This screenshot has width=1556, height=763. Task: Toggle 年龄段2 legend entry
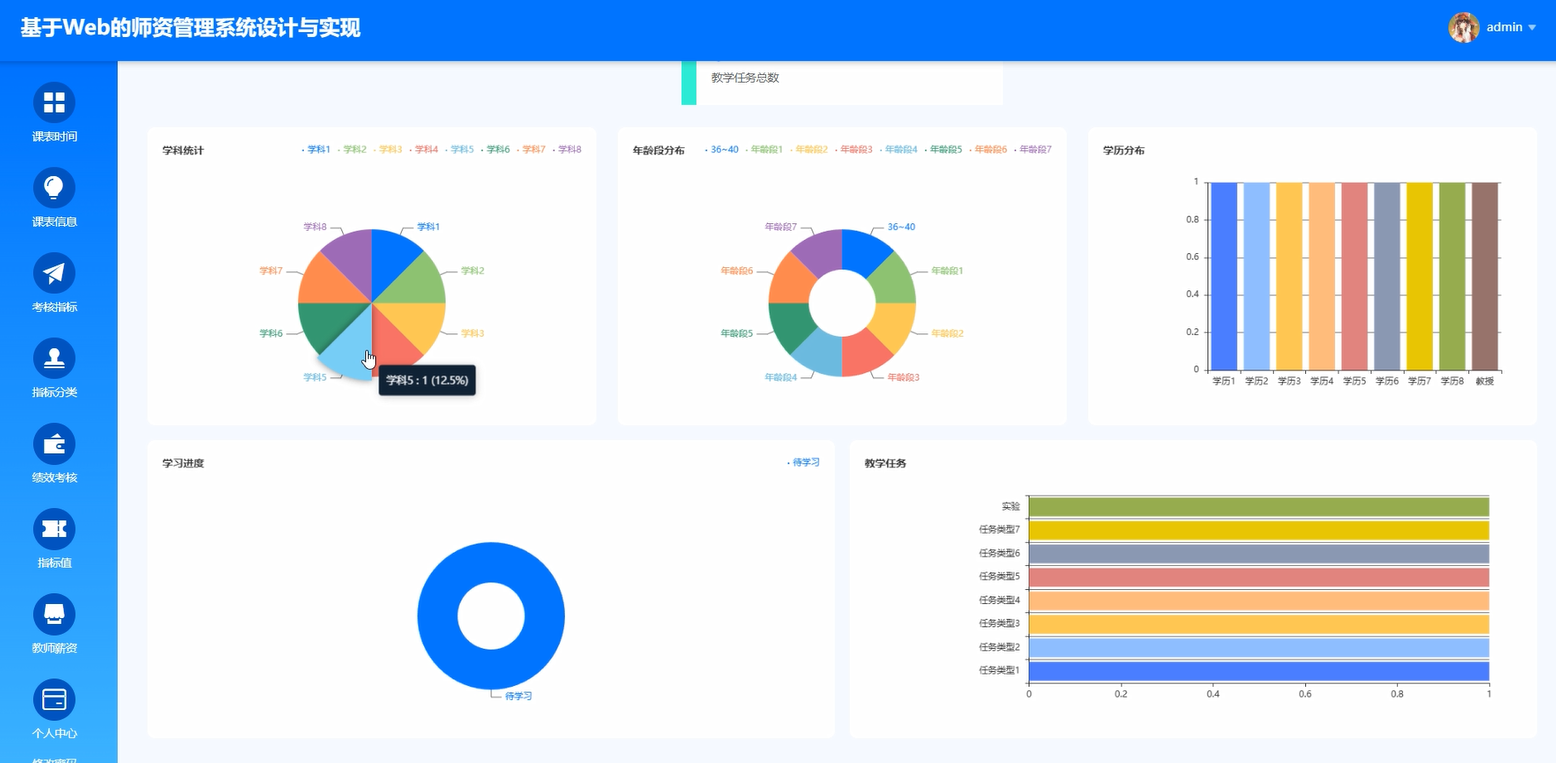click(810, 150)
